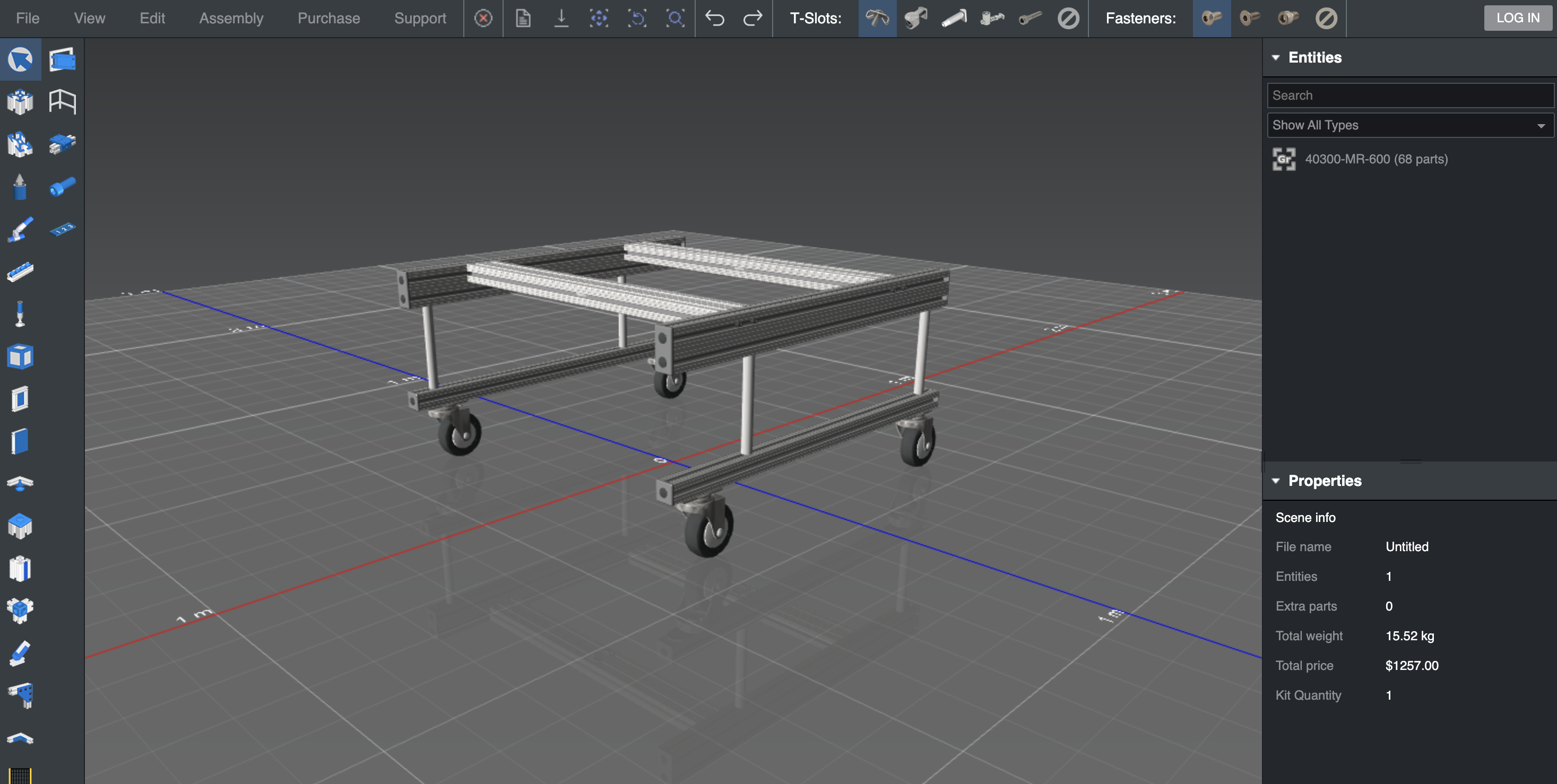Select the blue panel cube enclosure tool

tap(21, 356)
